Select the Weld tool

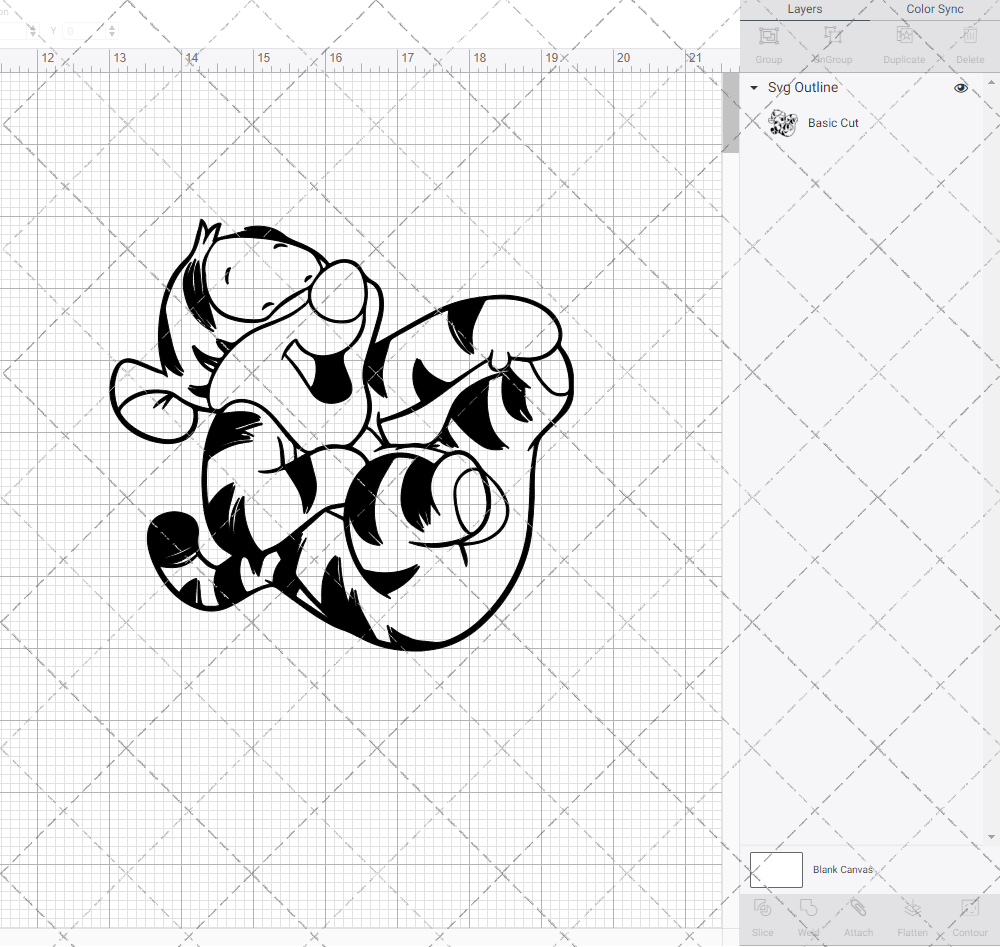808,908
